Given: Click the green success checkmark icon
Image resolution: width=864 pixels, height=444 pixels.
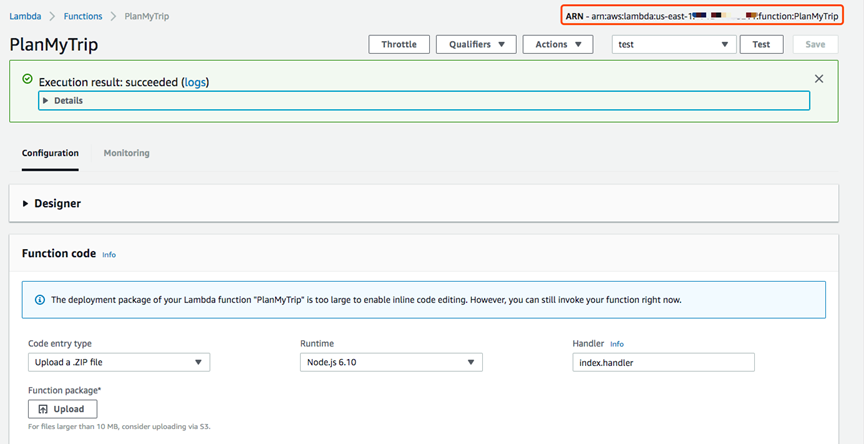Looking at the screenshot, I should coord(27,80).
